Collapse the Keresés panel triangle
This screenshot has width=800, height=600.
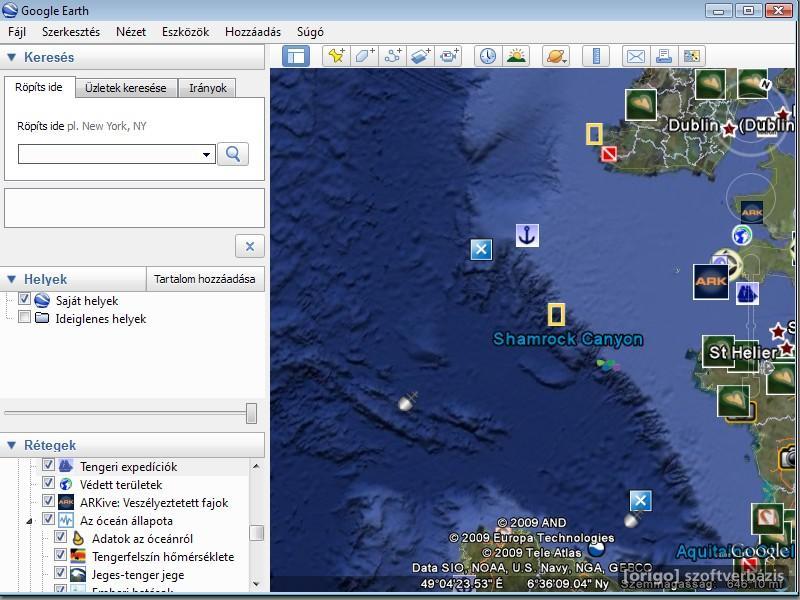[x=12, y=57]
